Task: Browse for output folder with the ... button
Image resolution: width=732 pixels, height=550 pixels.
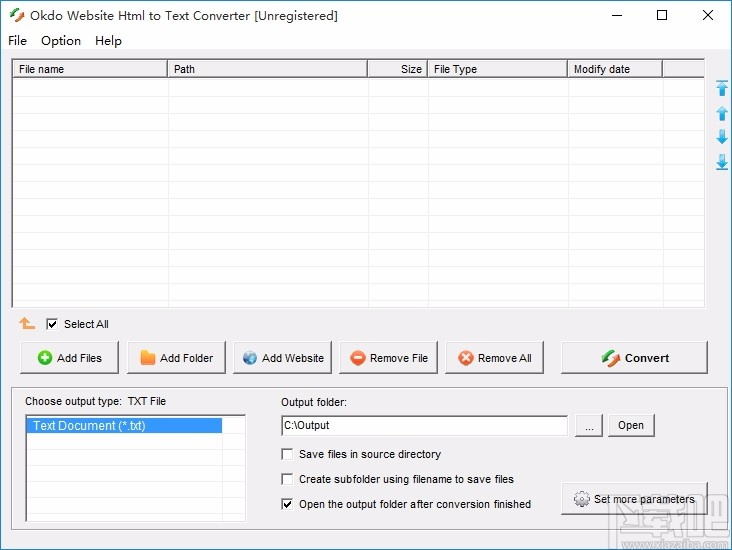Action: click(x=589, y=425)
